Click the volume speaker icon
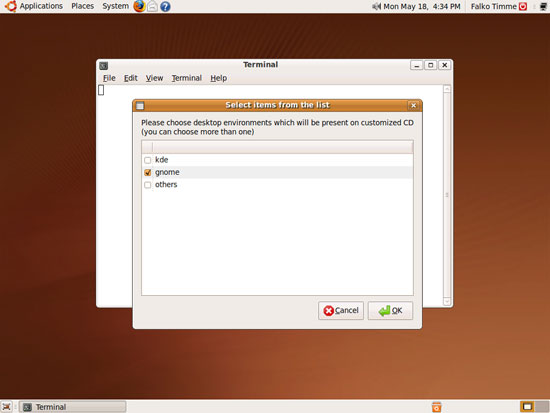This screenshot has width=550, height=413. [x=376, y=6]
